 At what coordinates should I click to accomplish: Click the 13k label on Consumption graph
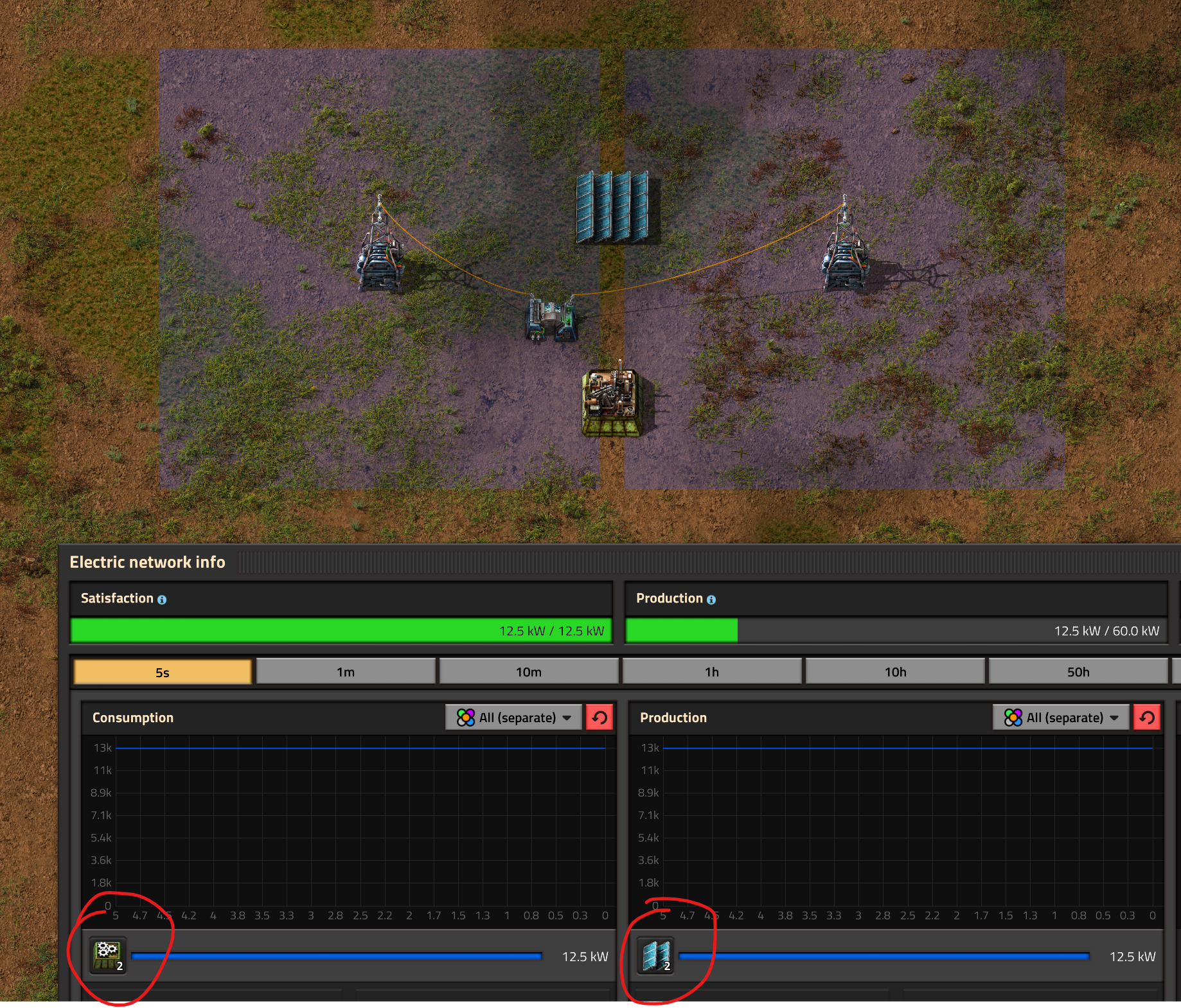(103, 748)
